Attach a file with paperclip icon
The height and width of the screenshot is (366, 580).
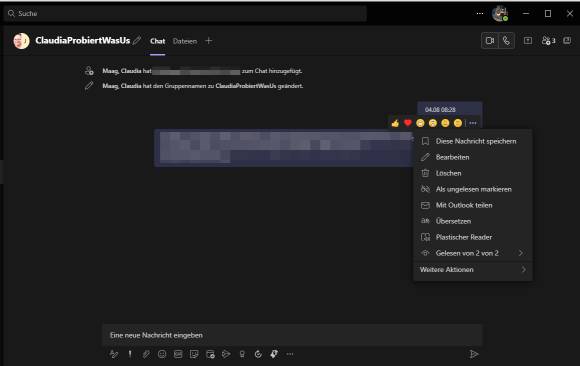(x=146, y=354)
